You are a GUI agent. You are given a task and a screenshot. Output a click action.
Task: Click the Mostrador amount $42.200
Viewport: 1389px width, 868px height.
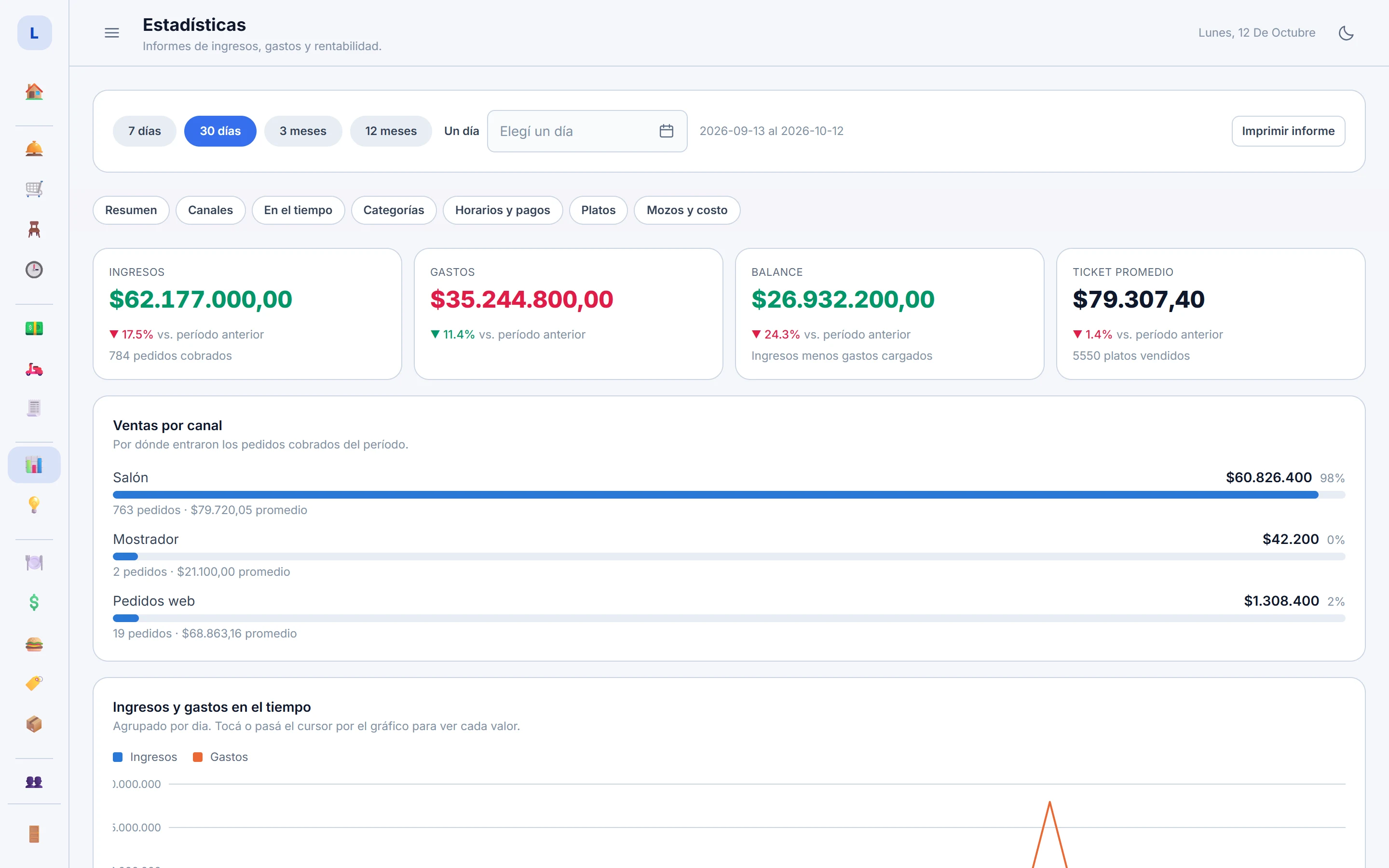click(x=1290, y=539)
